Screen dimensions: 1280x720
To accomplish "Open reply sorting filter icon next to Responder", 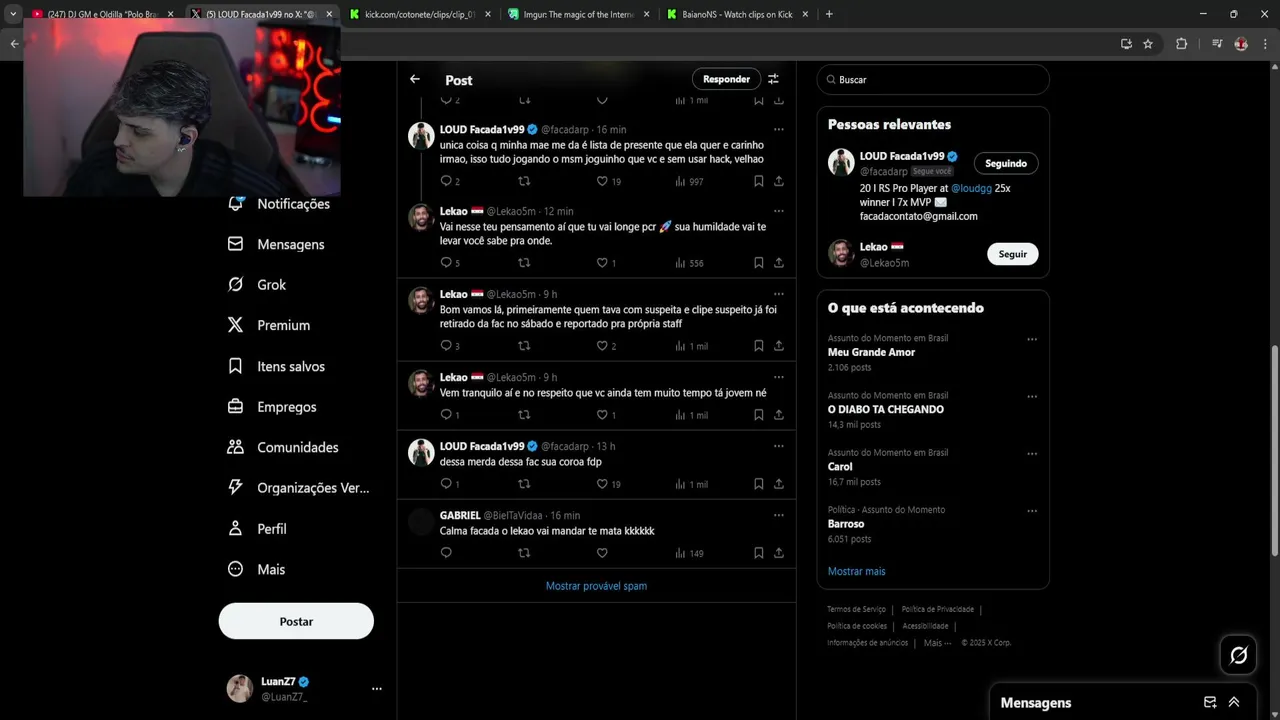I will [773, 79].
